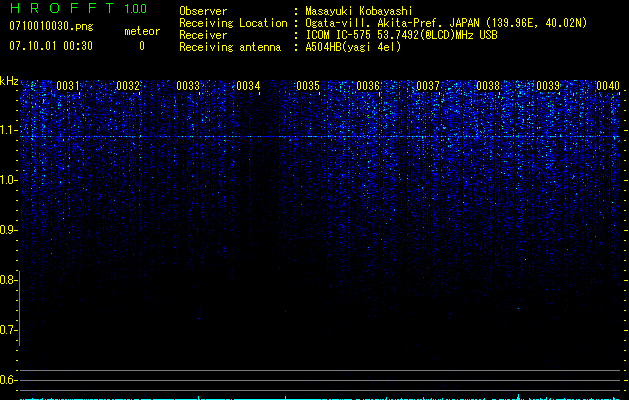Click the meteor count value 0

pos(142,46)
